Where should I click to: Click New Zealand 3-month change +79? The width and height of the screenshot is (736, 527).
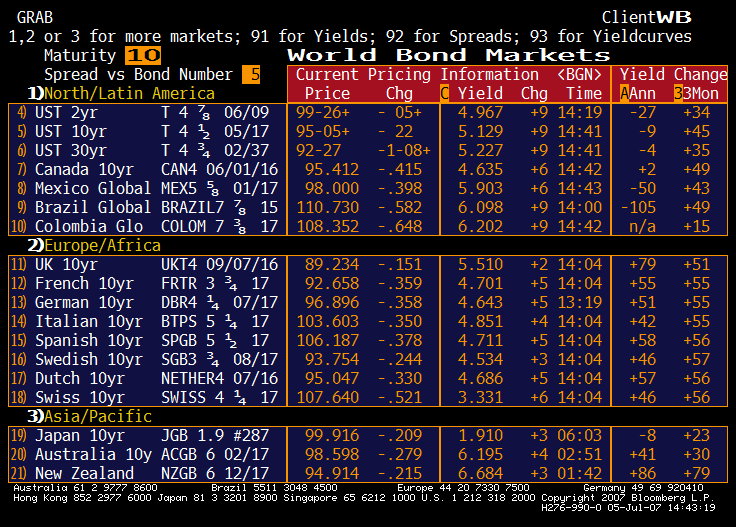[x=697, y=474]
